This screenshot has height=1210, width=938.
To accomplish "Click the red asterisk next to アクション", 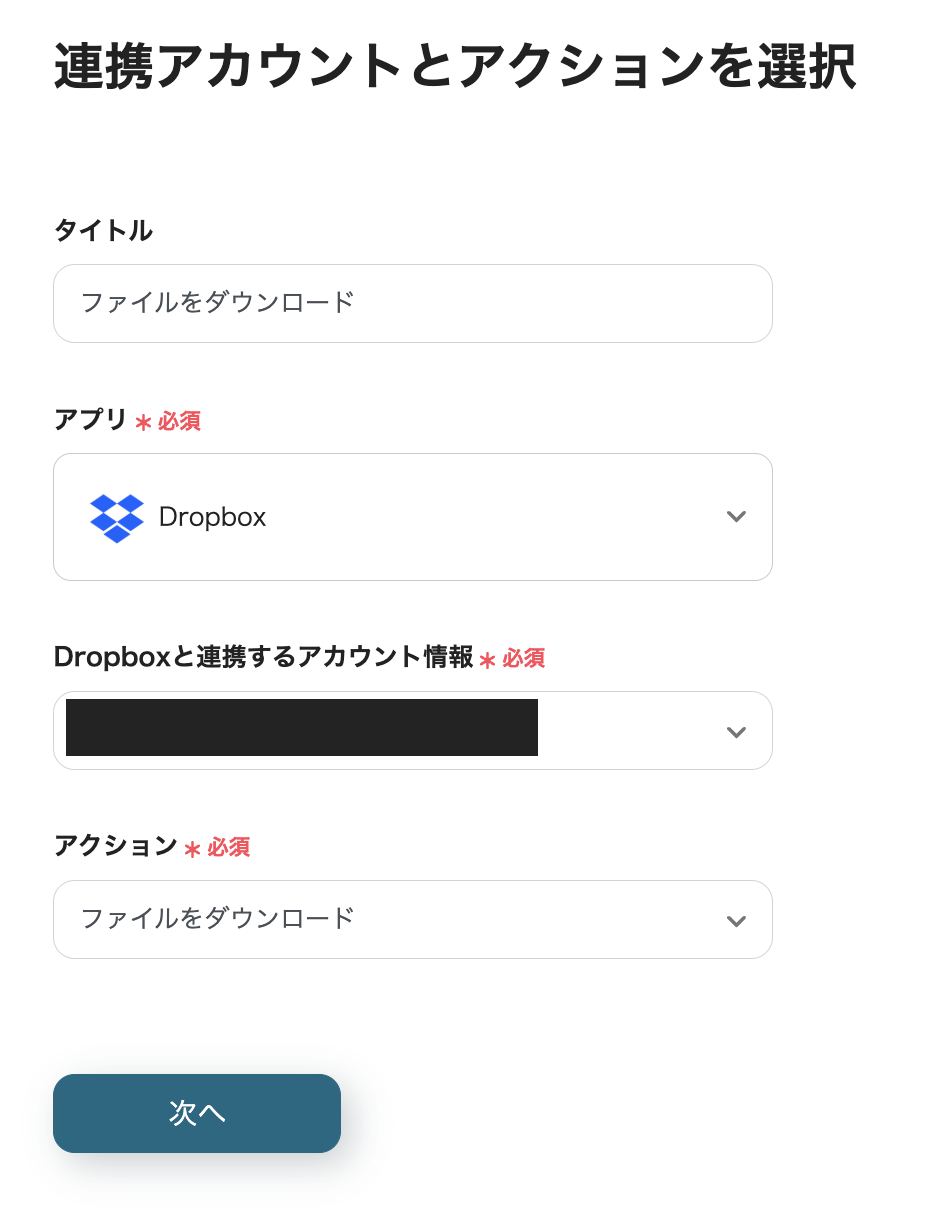I will (x=192, y=848).
